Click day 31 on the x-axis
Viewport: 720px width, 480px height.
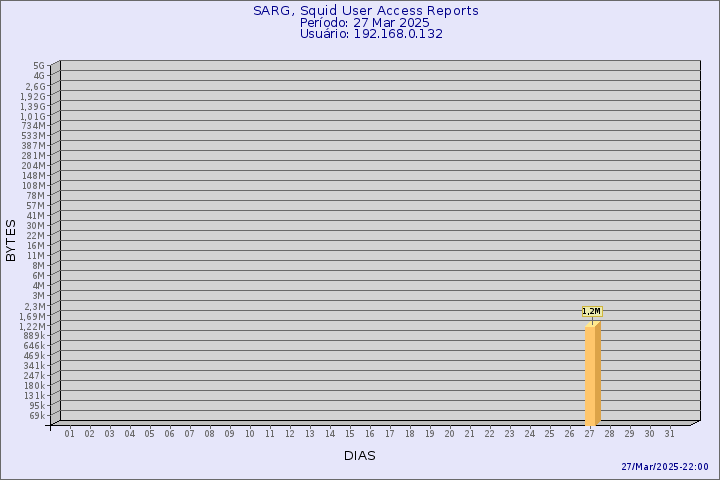click(669, 434)
